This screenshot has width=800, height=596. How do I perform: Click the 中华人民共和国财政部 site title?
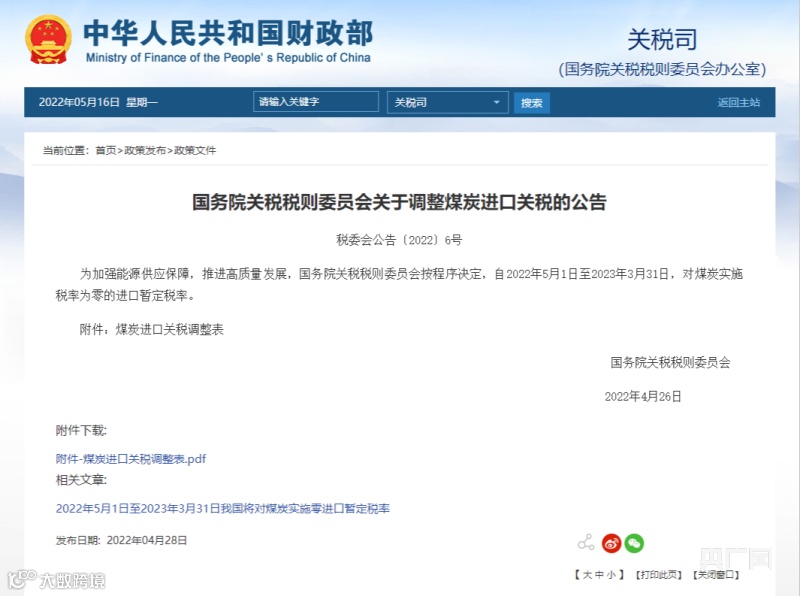(229, 33)
